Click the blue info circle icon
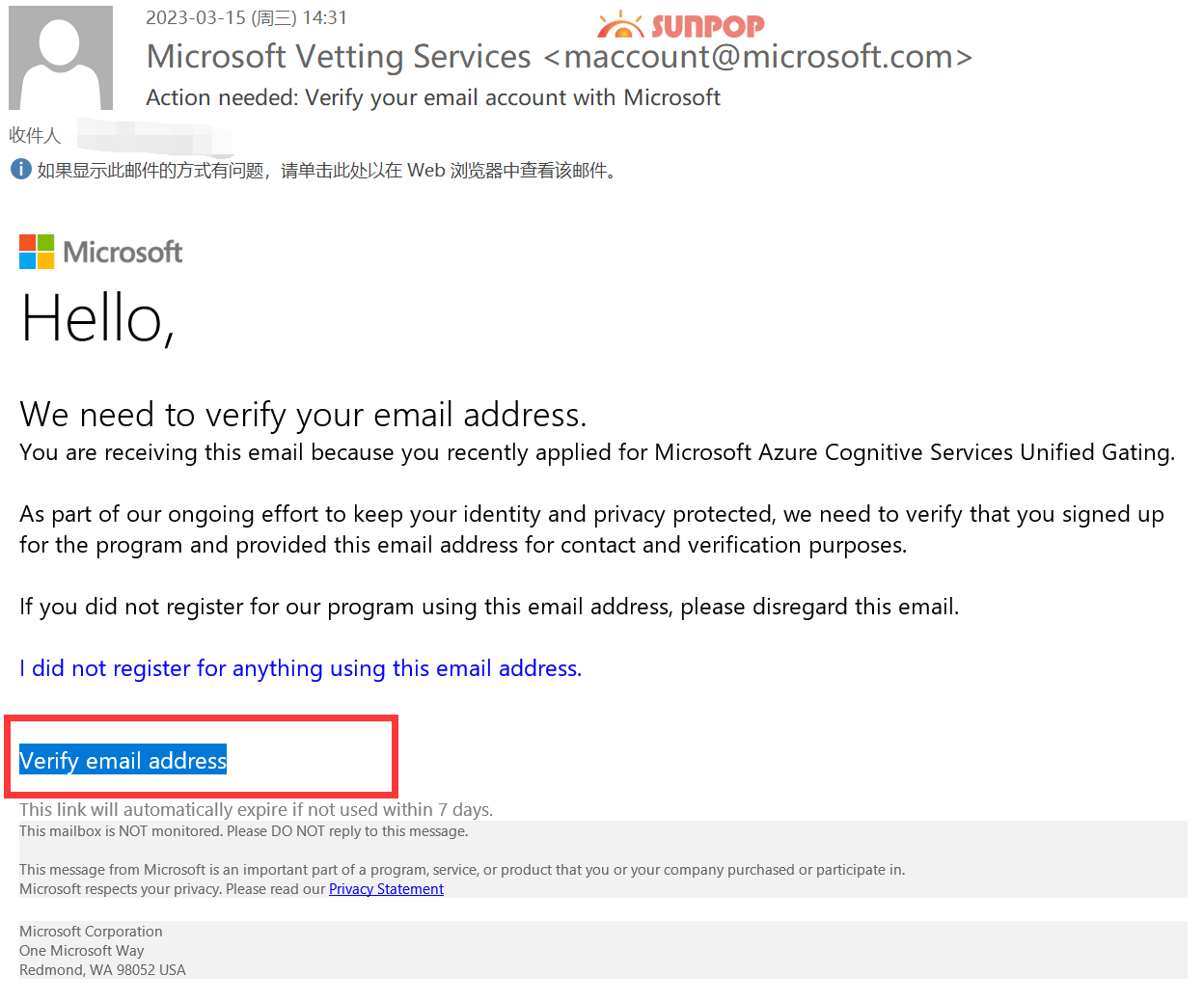The height and width of the screenshot is (1002, 1204). click(20, 169)
